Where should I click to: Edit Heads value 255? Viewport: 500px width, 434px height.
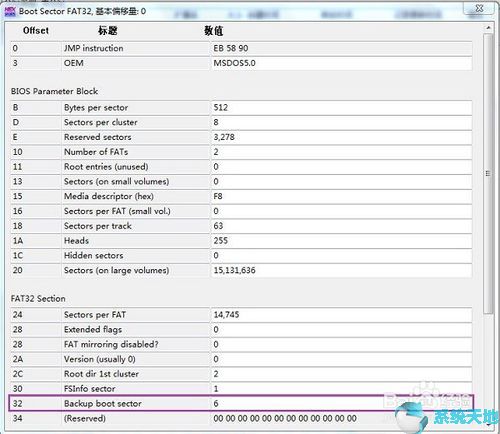pos(342,241)
